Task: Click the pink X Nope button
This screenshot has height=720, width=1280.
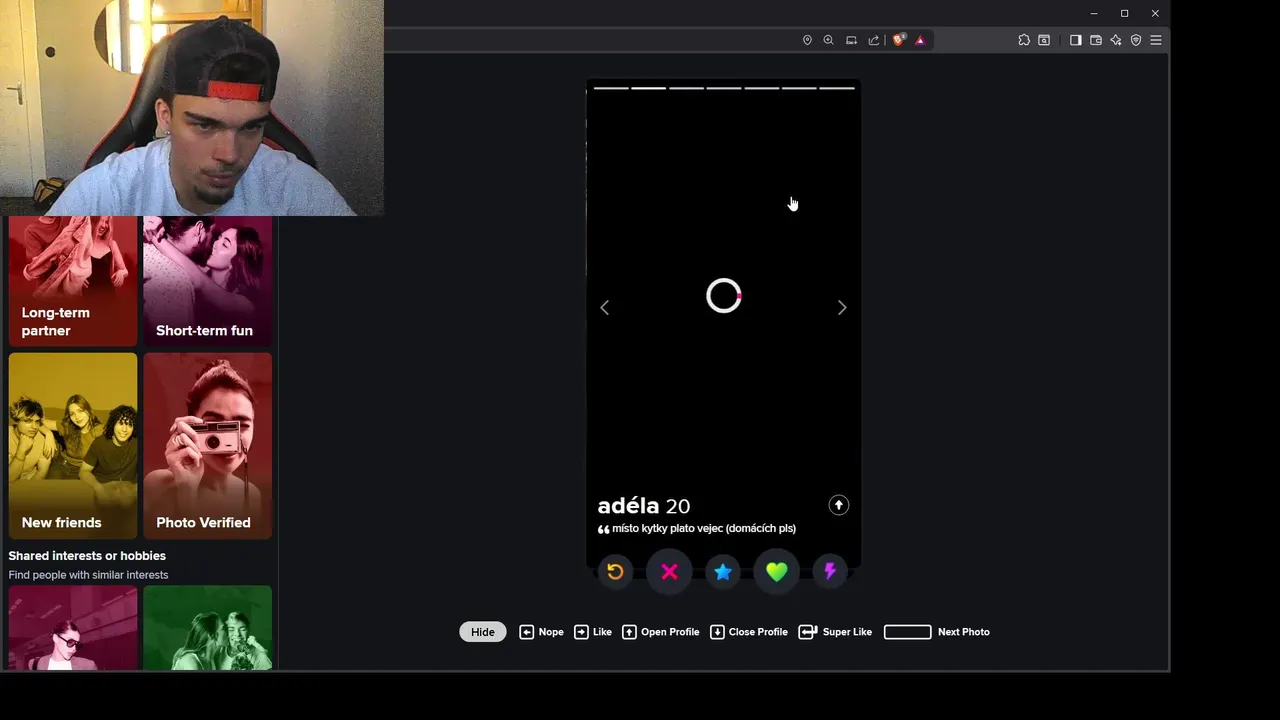Action: (669, 572)
